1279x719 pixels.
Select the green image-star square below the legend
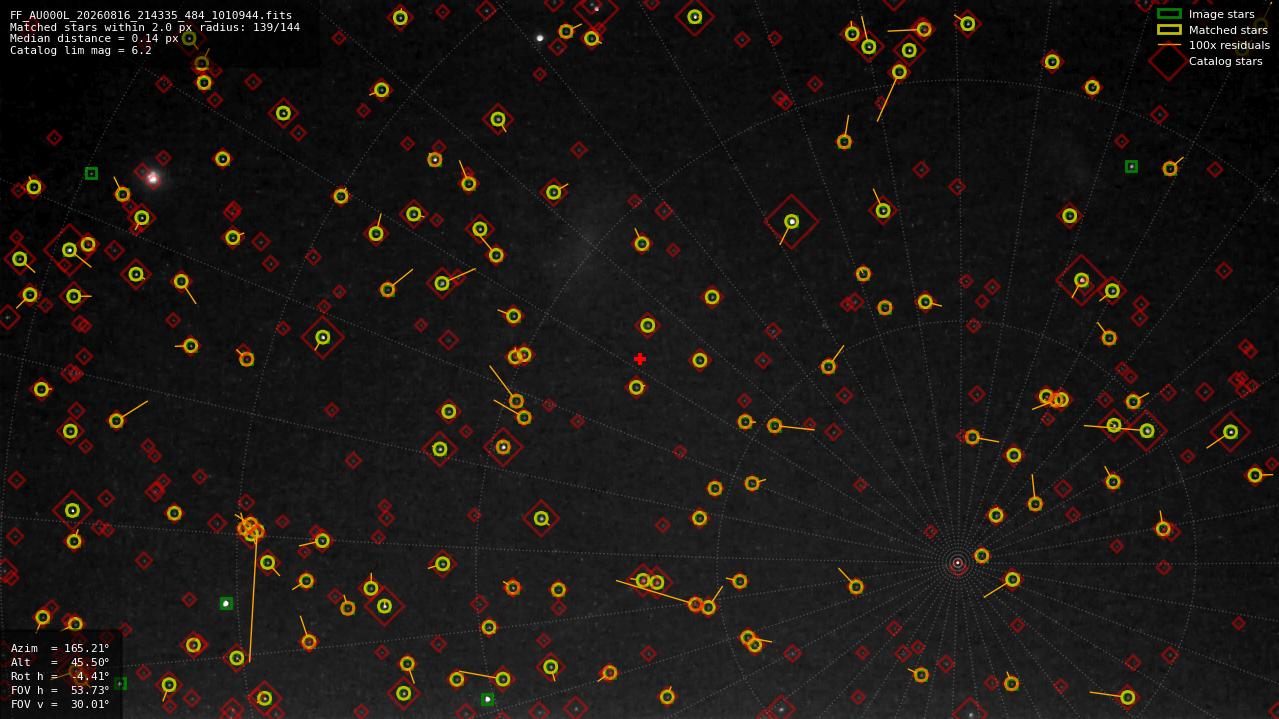(x=1131, y=167)
